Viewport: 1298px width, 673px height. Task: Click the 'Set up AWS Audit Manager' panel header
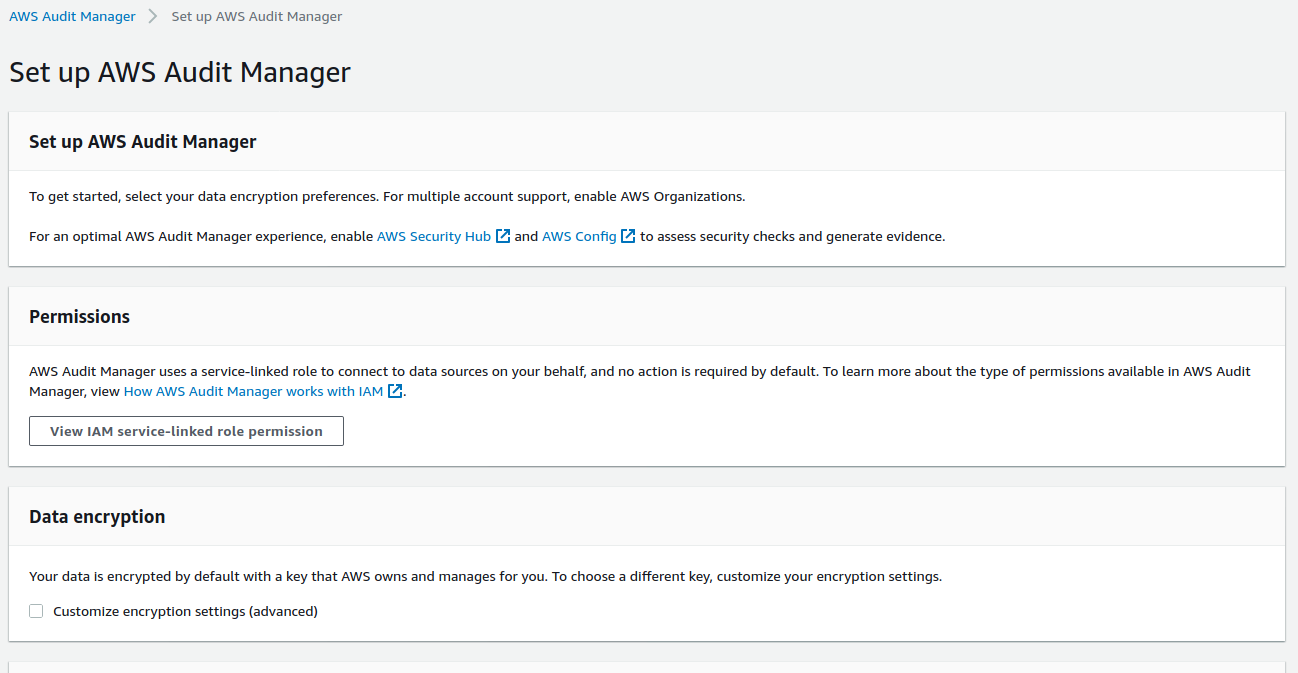(x=143, y=141)
